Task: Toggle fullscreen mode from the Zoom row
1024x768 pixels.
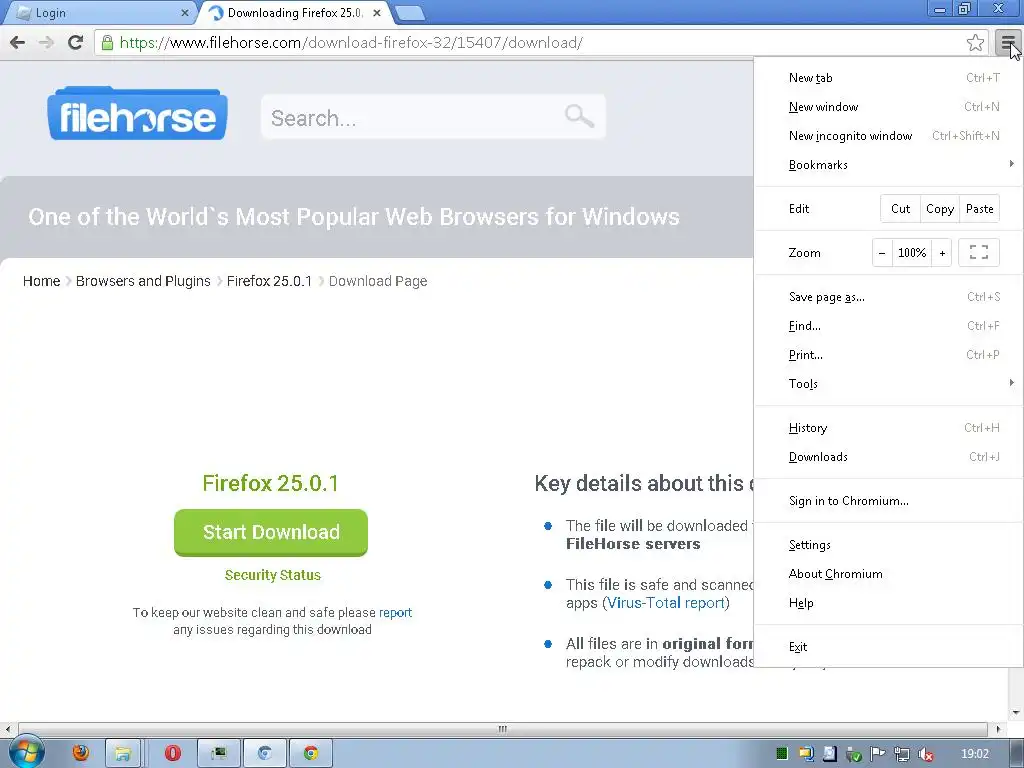Action: pos(978,253)
